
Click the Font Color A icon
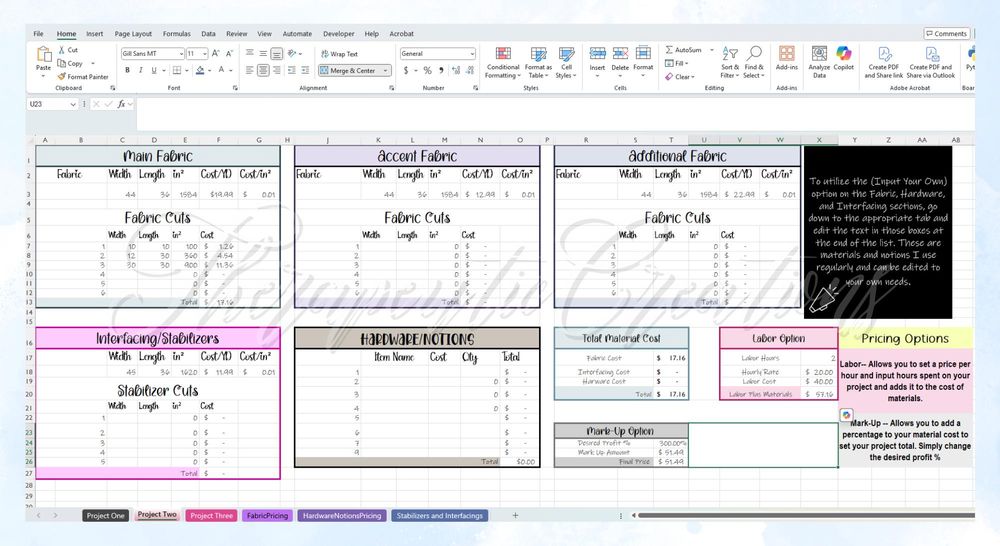point(221,70)
